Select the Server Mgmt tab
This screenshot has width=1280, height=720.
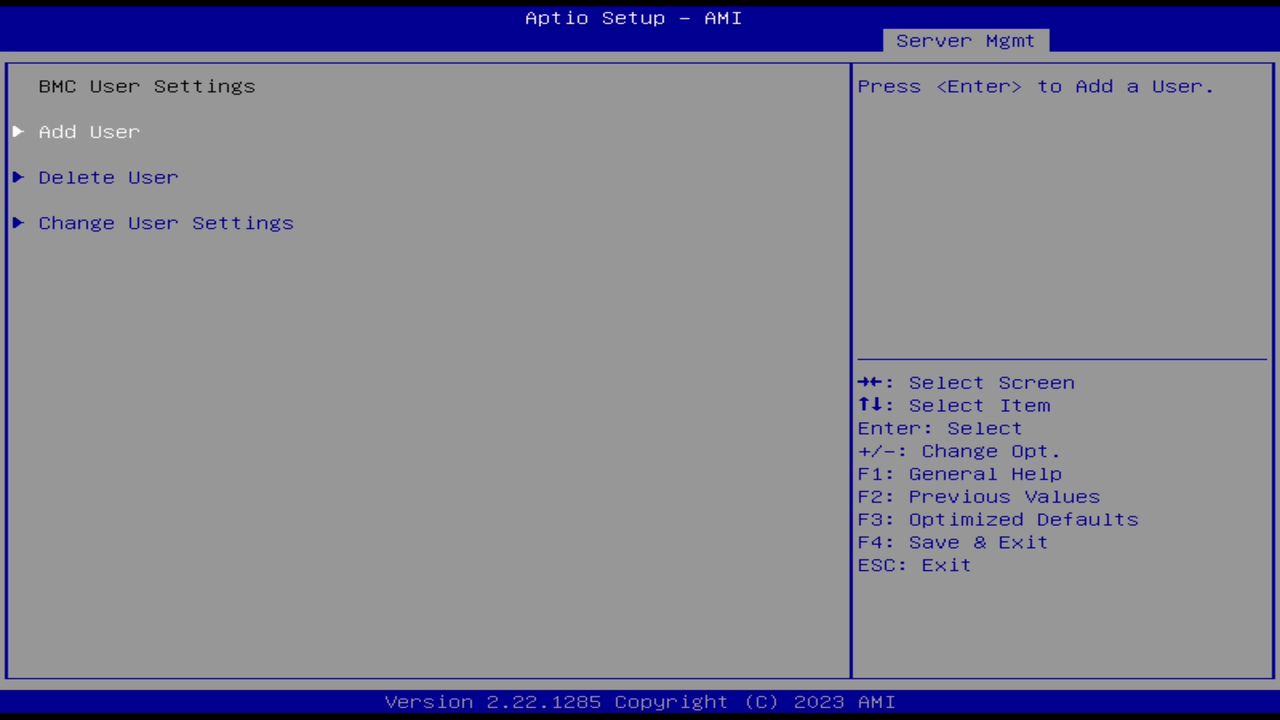pos(965,41)
